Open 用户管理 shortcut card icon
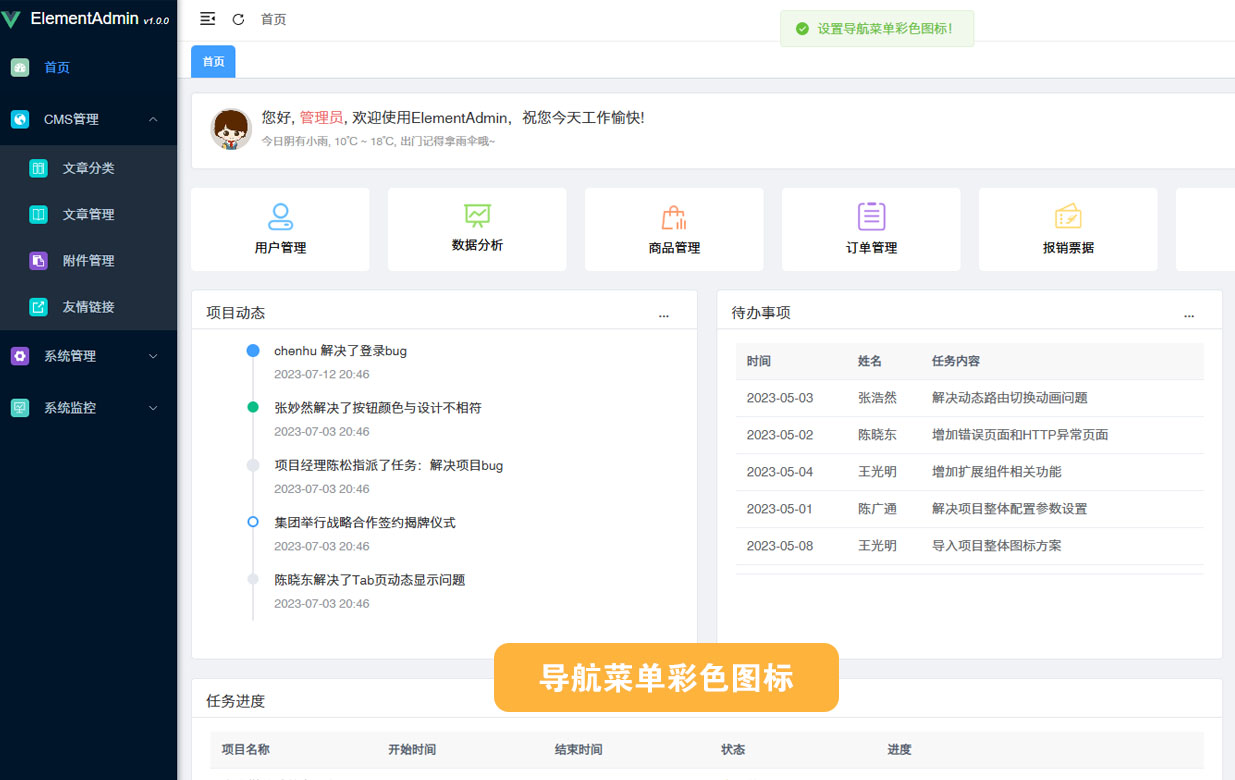The image size is (1235, 780). click(280, 216)
